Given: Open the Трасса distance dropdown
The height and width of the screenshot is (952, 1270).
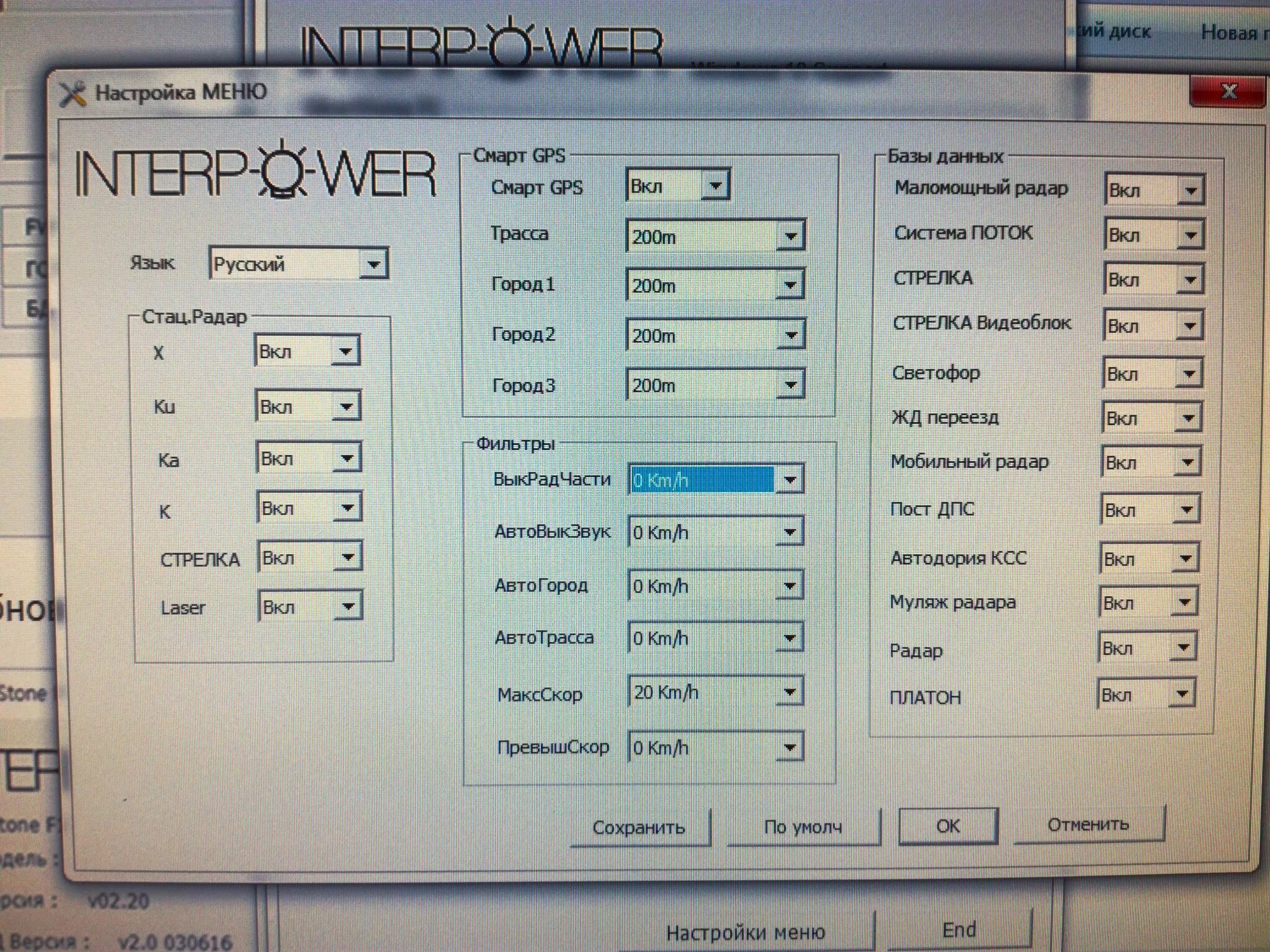Looking at the screenshot, I should tap(716, 236).
